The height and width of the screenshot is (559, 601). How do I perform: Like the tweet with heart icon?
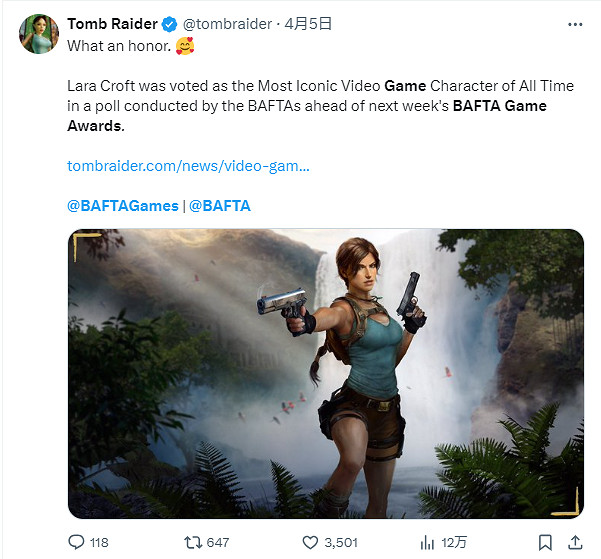coord(309,542)
